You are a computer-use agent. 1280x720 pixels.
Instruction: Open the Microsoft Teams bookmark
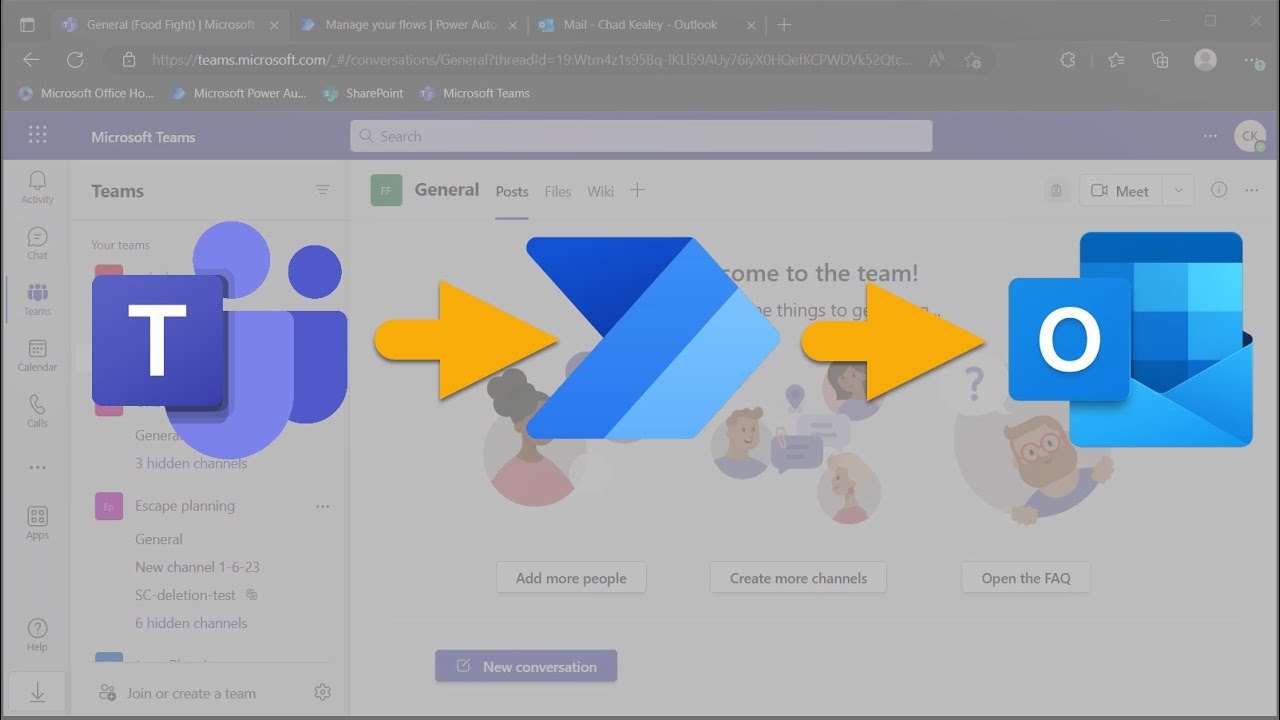pos(475,93)
